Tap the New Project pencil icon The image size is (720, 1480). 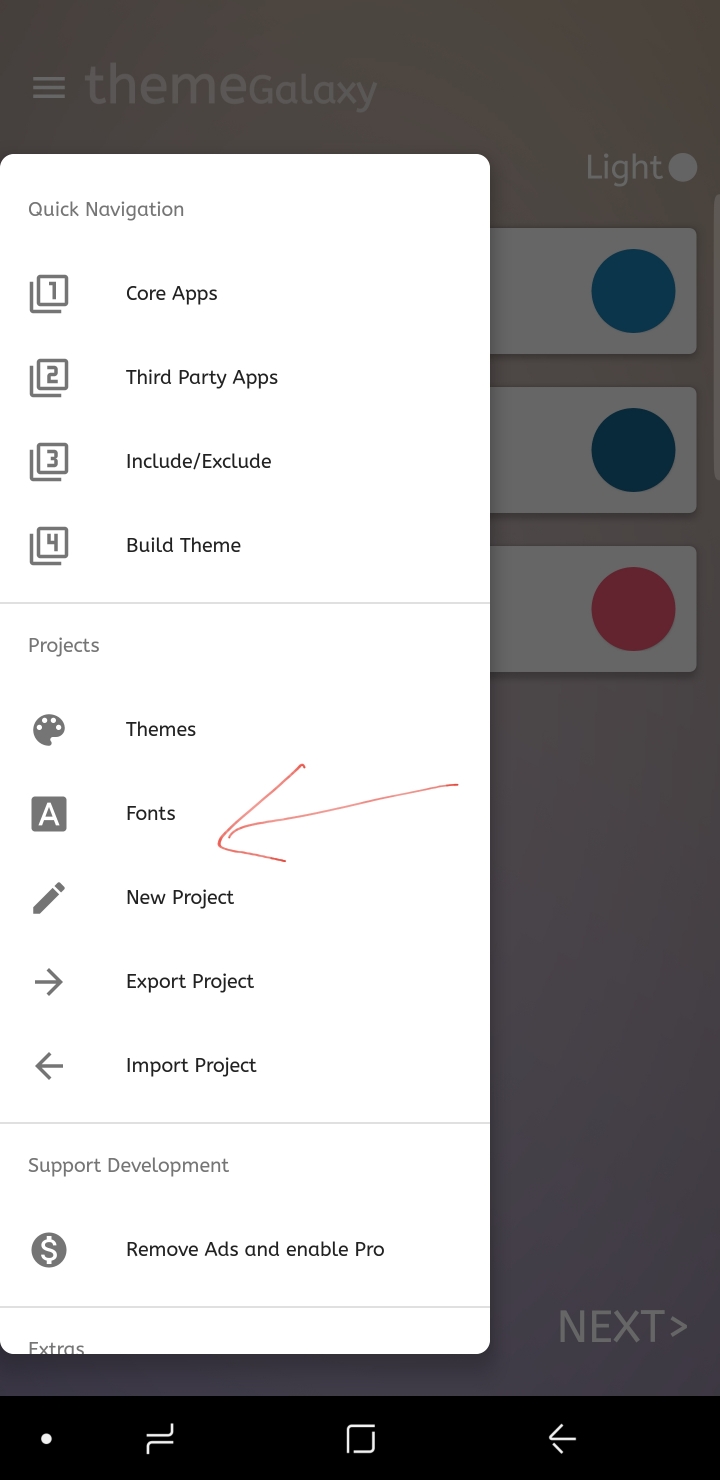(49, 897)
